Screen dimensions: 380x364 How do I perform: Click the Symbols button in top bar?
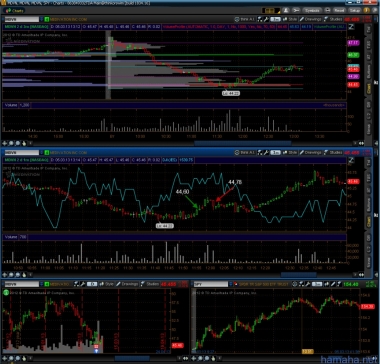312,10
